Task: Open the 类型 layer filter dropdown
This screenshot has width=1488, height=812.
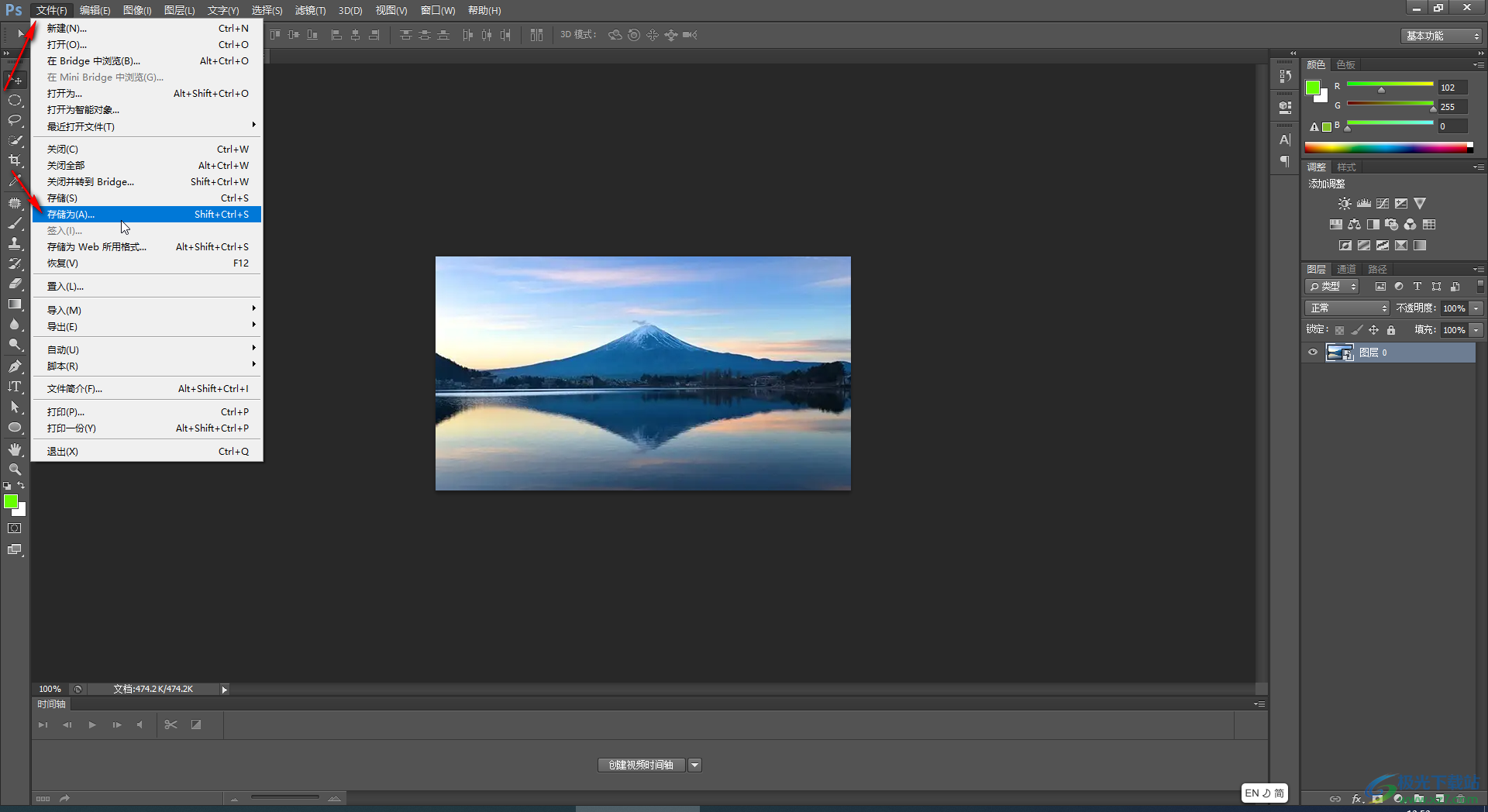Action: (1332, 287)
